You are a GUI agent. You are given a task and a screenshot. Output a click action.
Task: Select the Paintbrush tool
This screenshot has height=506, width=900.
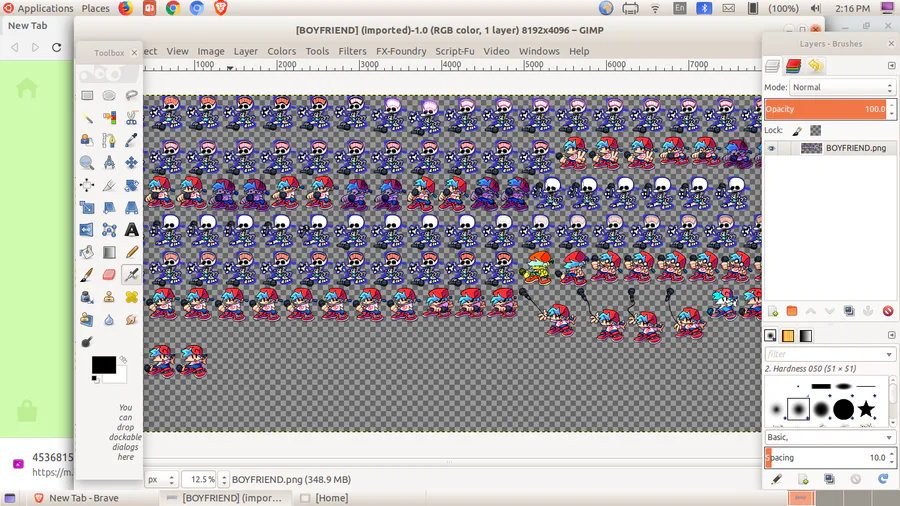pos(87,274)
